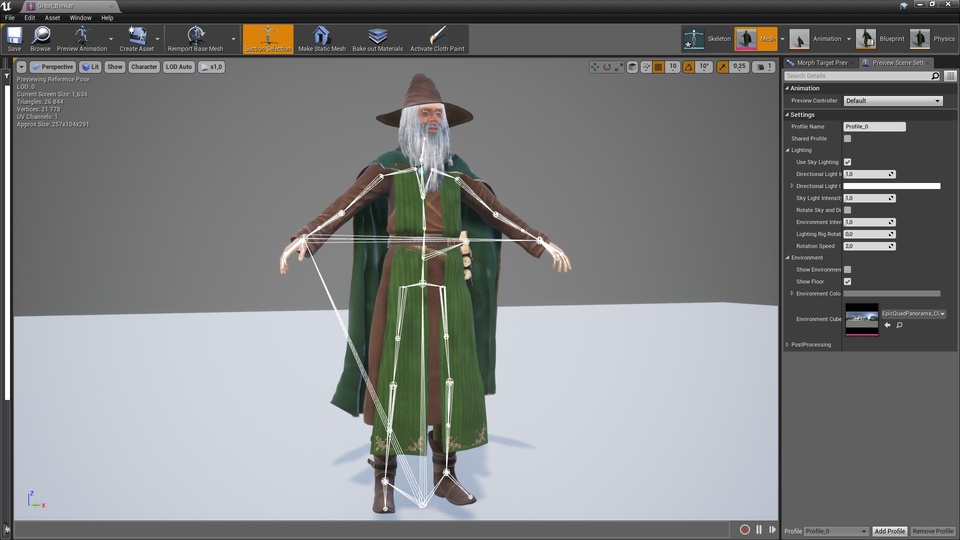Disable the Use Sky Lighting checkbox
Viewport: 960px width, 540px height.
pyautogui.click(x=847, y=162)
